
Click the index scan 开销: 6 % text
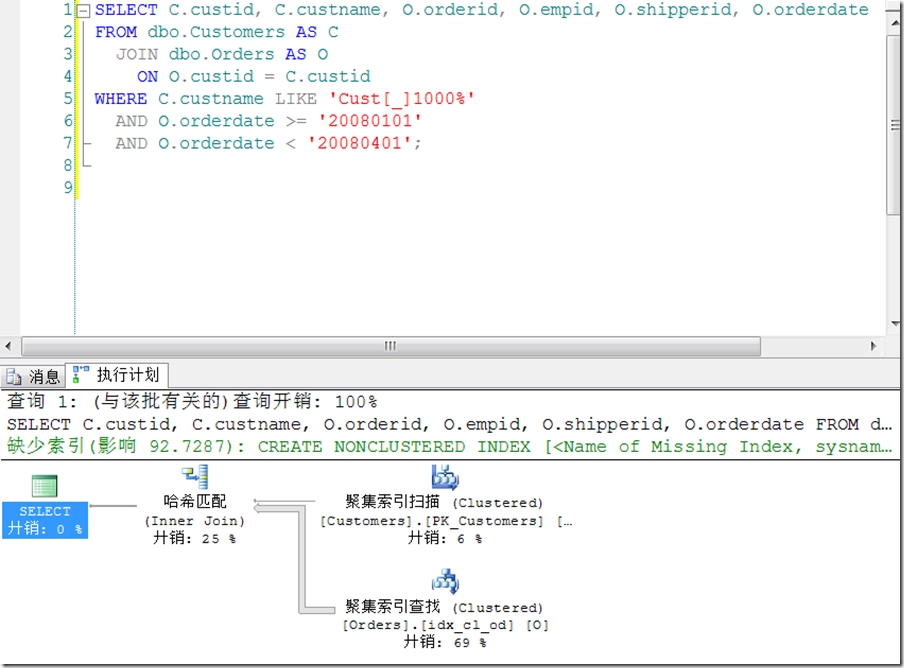click(445, 538)
